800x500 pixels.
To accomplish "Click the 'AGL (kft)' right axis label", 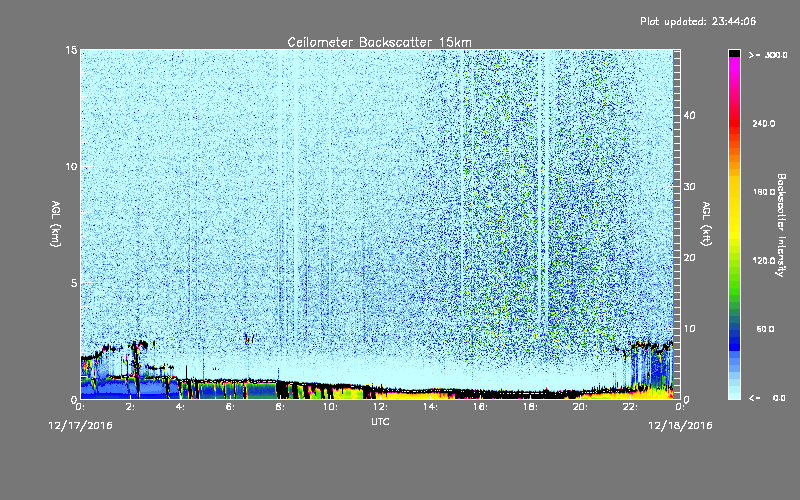I will 706,223.
